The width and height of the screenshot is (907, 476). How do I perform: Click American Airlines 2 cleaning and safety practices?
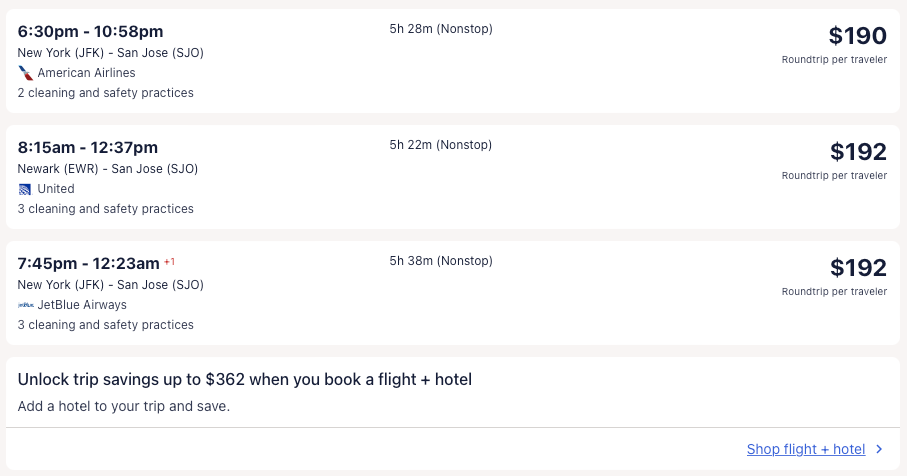(x=106, y=93)
